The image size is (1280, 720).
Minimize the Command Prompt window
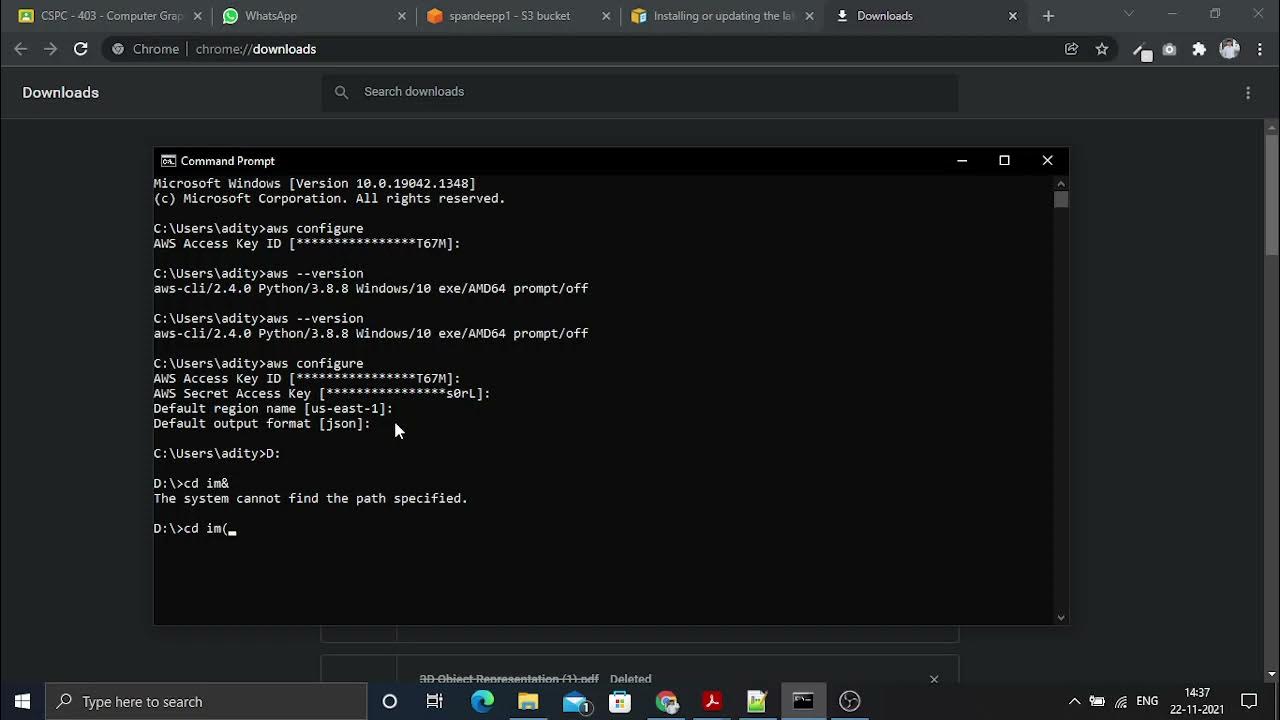(x=962, y=161)
